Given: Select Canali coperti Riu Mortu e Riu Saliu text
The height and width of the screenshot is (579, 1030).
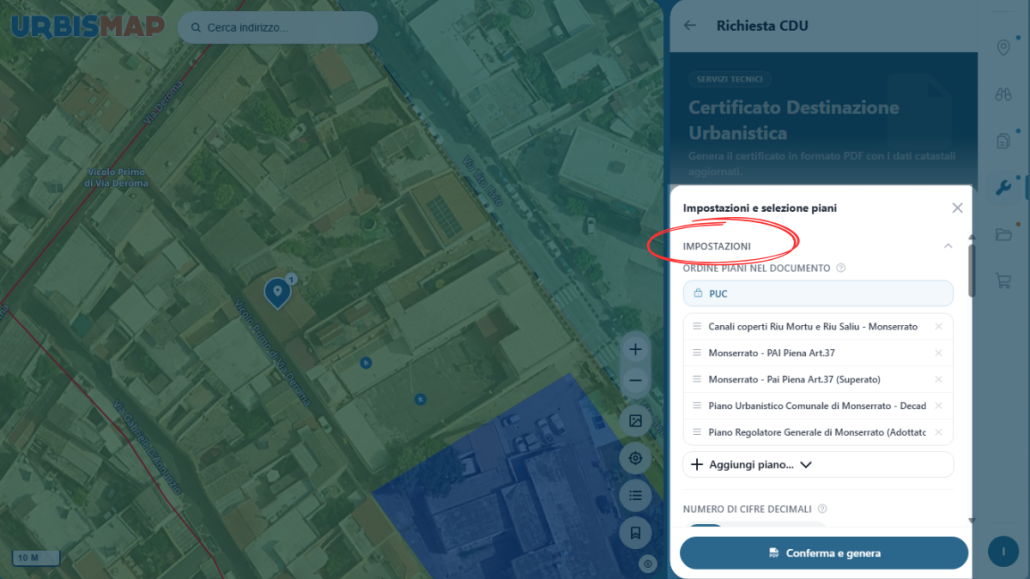Looking at the screenshot, I should tap(813, 327).
